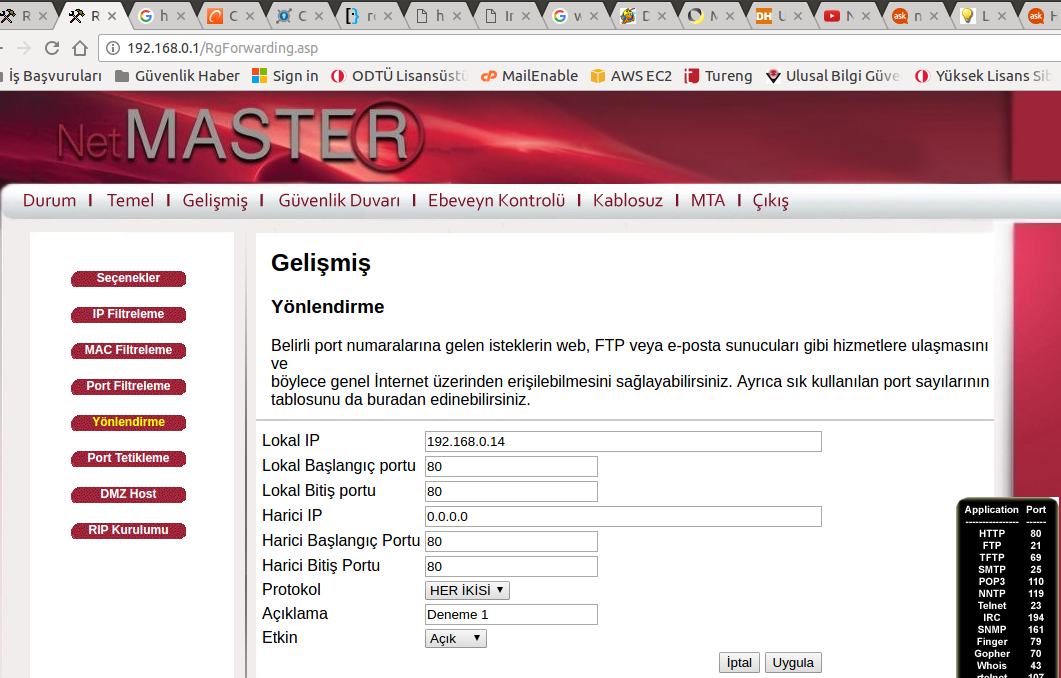The height and width of the screenshot is (678, 1061).
Task: Click the Microsoft Sign in bookmark
Action: pyautogui.click(x=285, y=76)
